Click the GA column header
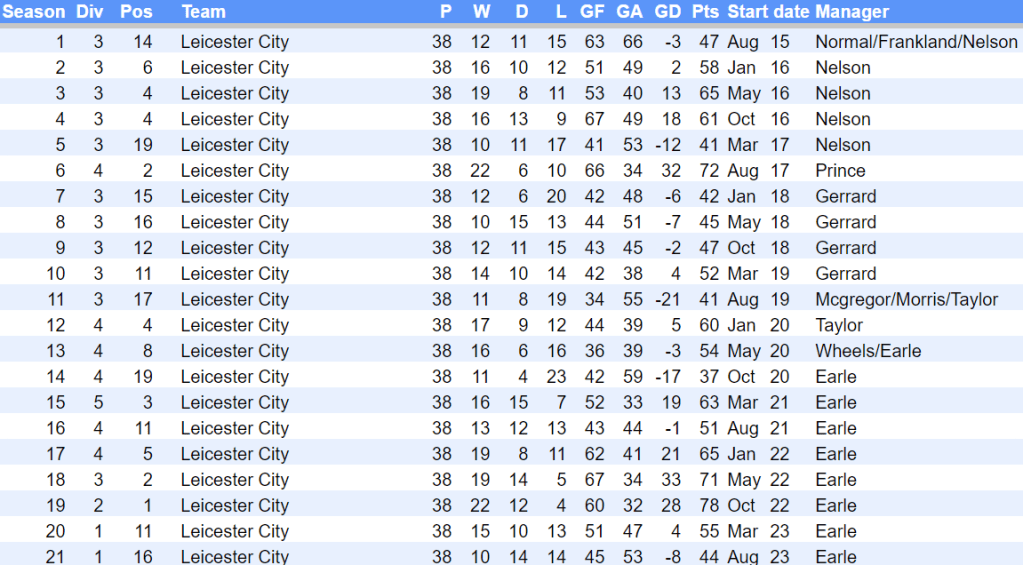This screenshot has width=1023, height=565. pos(629,12)
